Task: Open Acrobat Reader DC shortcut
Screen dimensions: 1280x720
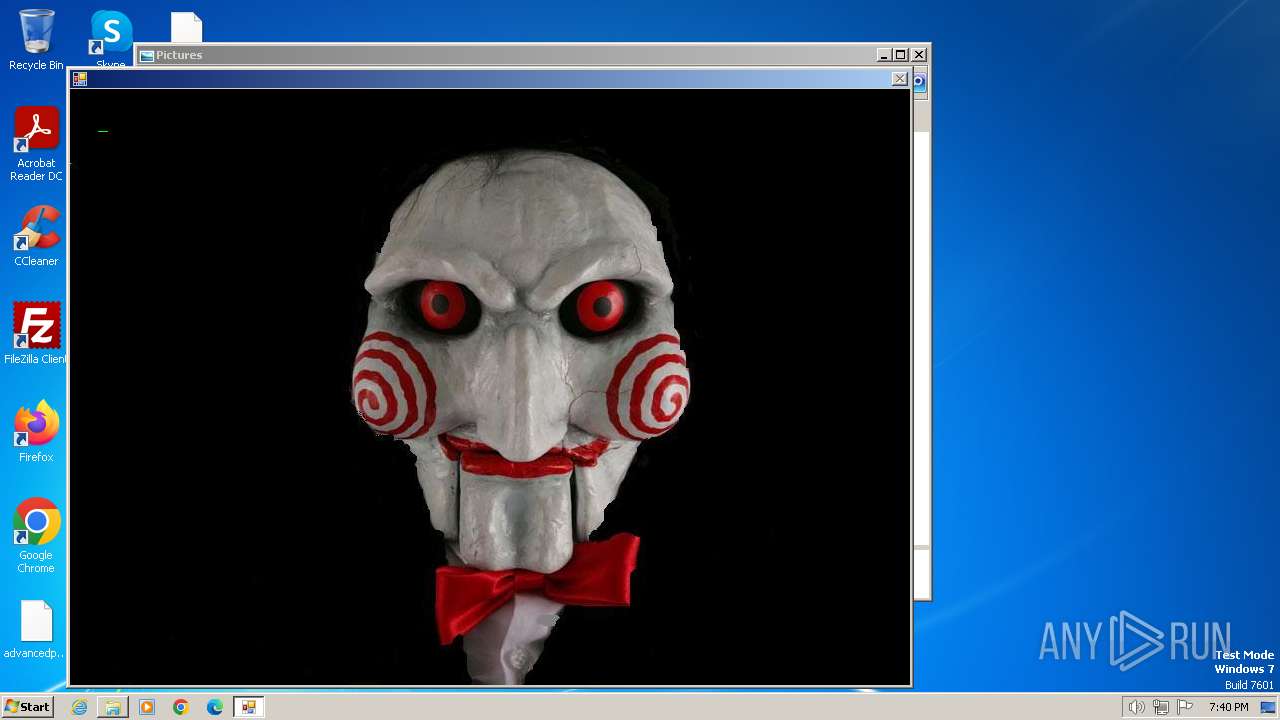Action: point(36,144)
